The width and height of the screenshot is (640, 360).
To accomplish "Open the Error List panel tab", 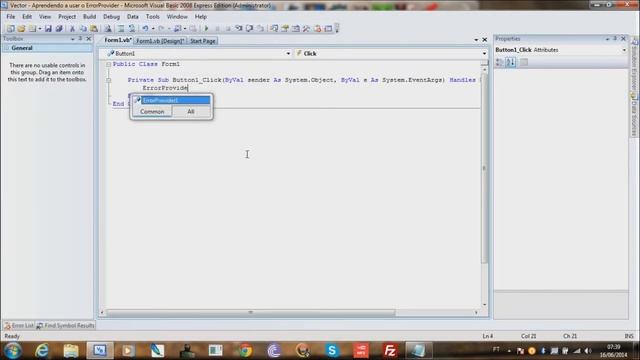I will point(19,325).
